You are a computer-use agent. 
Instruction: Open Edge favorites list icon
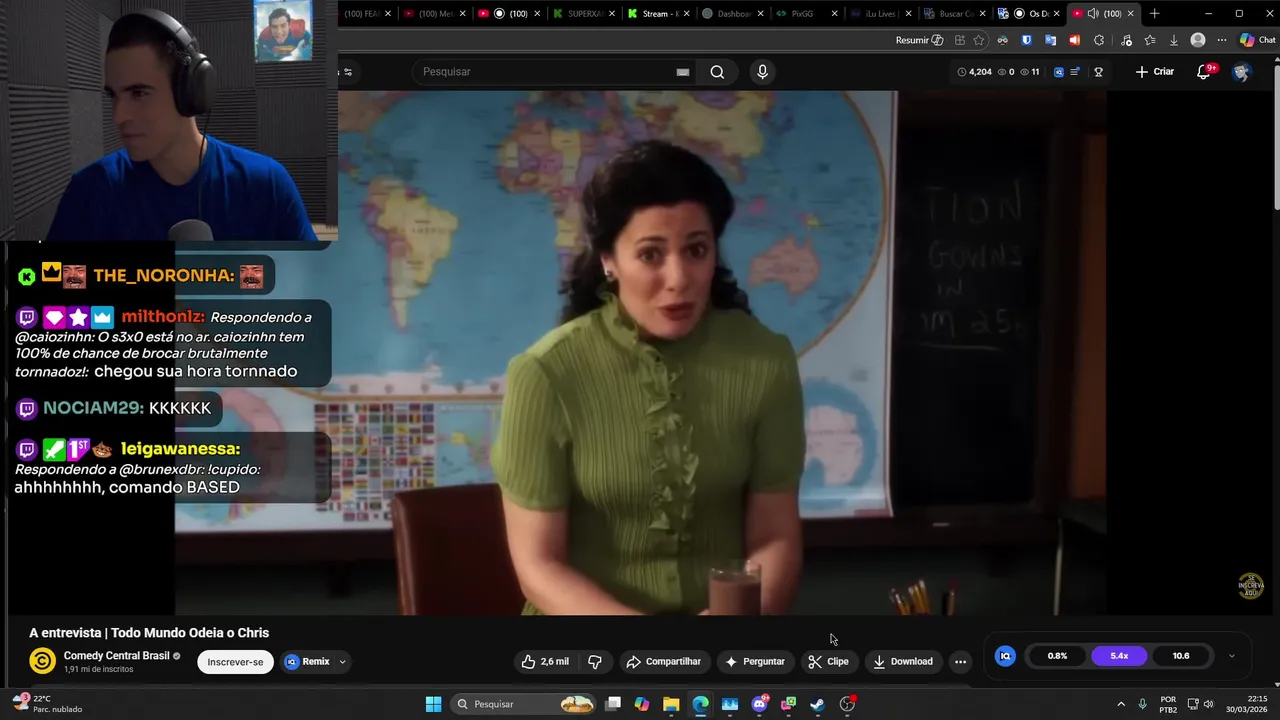[1150, 40]
